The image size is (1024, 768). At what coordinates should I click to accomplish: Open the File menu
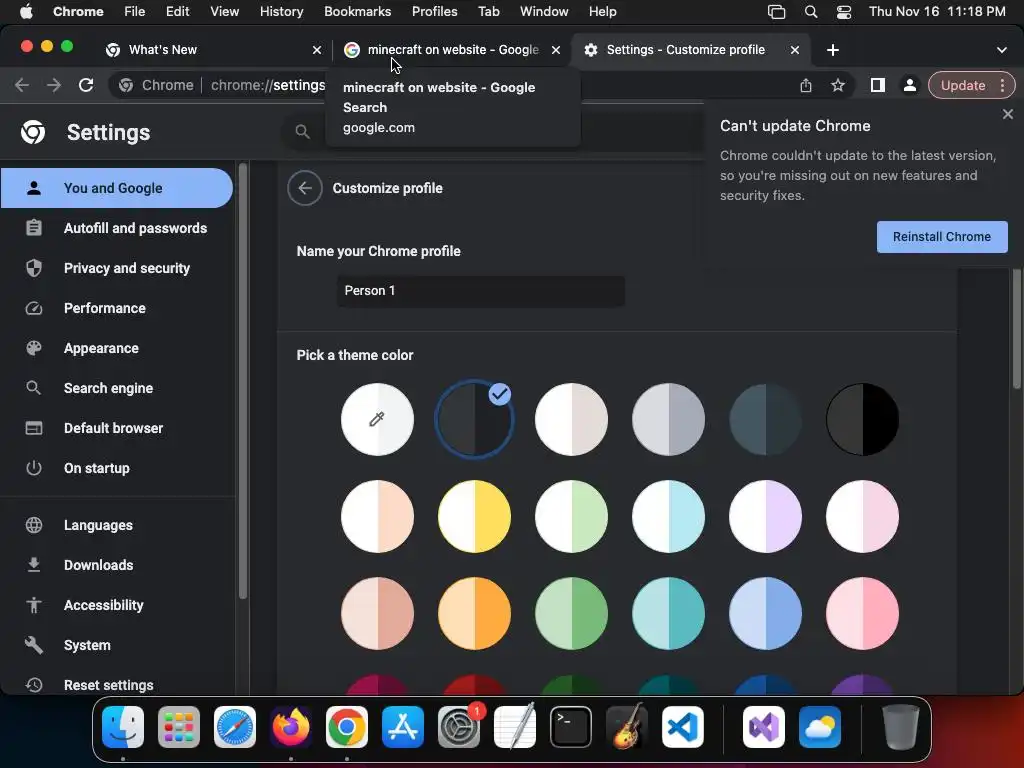[x=135, y=12]
